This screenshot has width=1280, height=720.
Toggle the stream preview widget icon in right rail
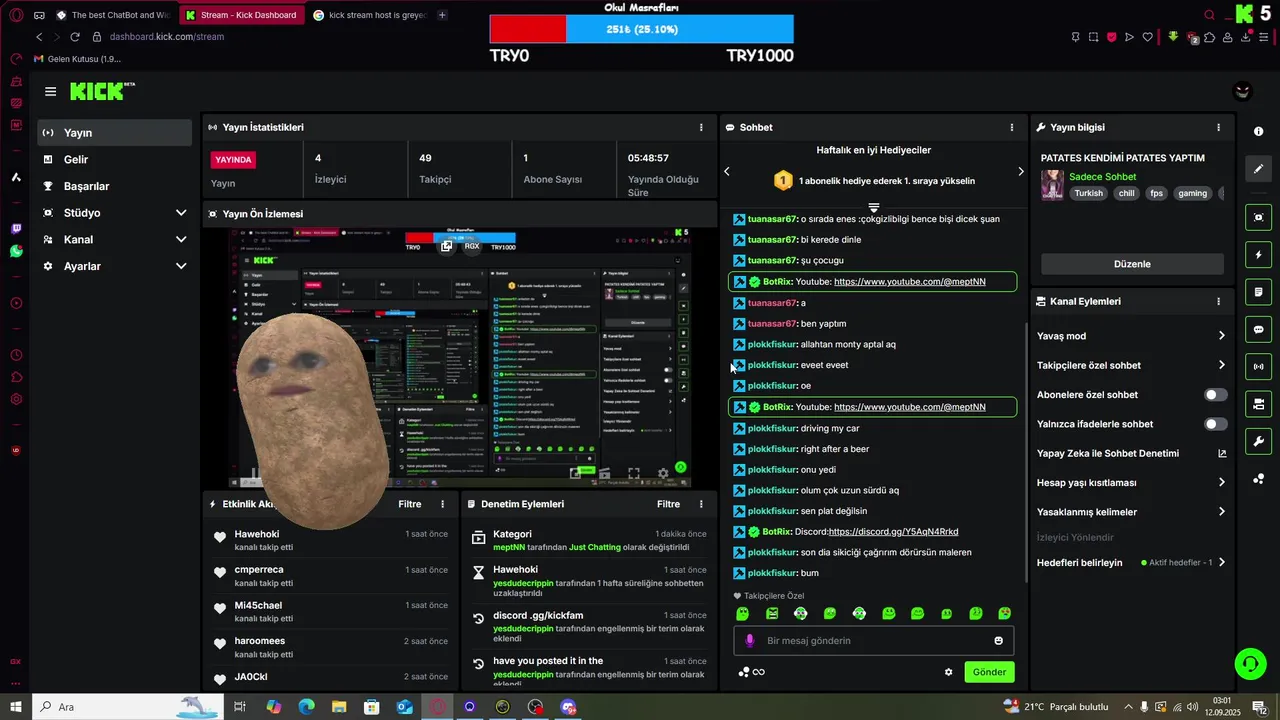(x=1258, y=217)
